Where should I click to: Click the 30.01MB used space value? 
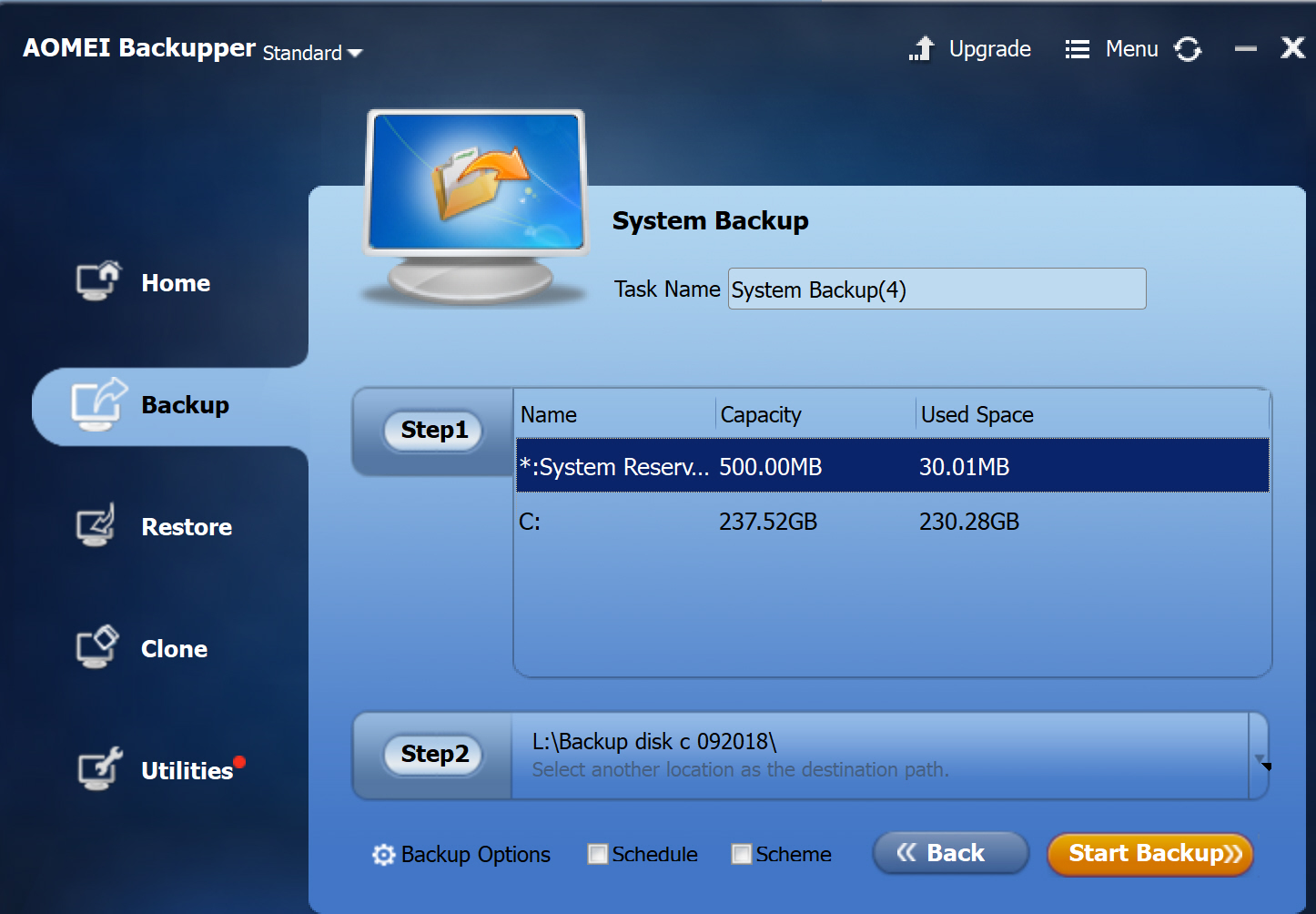[965, 467]
